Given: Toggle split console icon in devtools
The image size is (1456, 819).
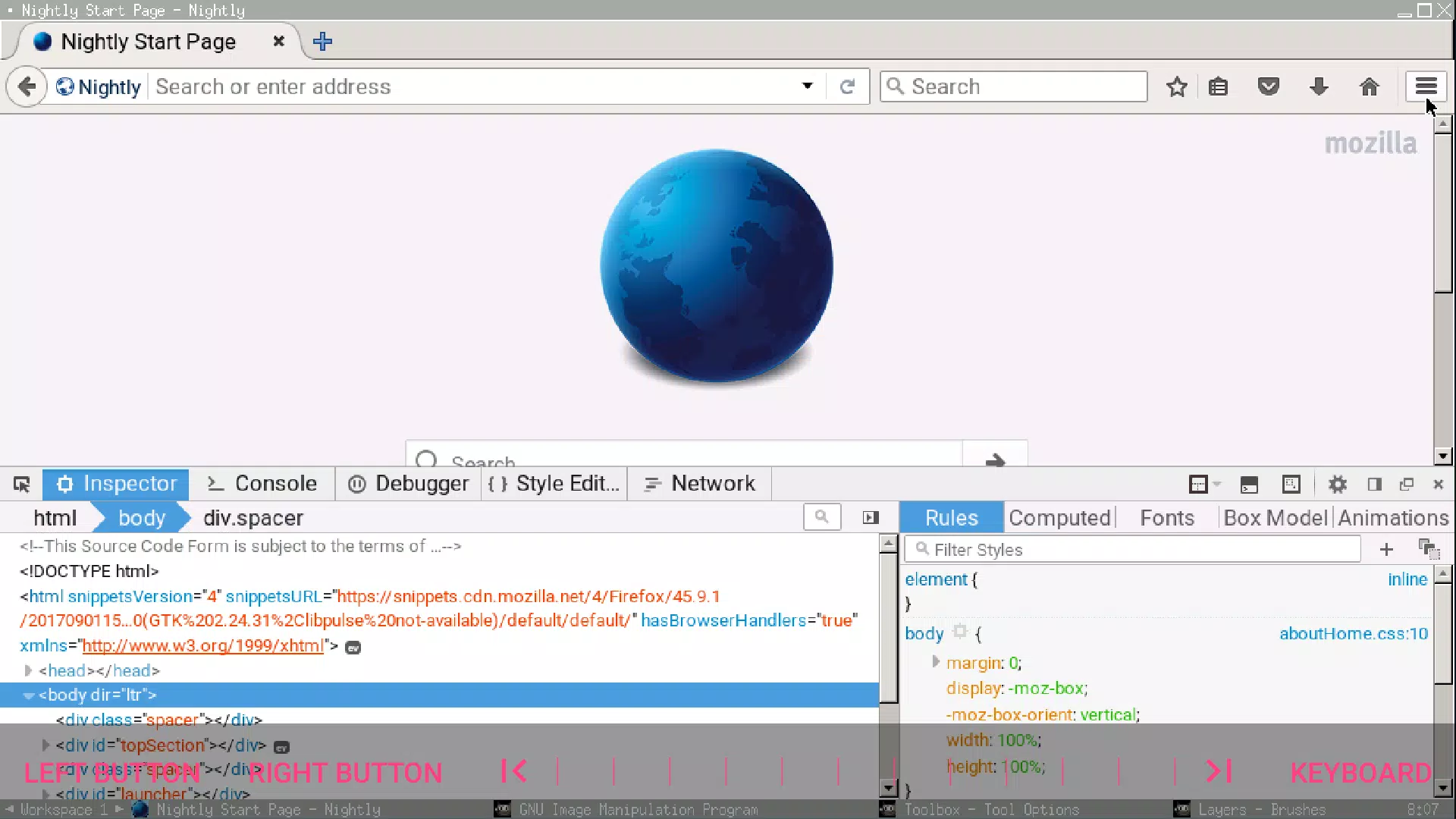Looking at the screenshot, I should coord(1249,484).
